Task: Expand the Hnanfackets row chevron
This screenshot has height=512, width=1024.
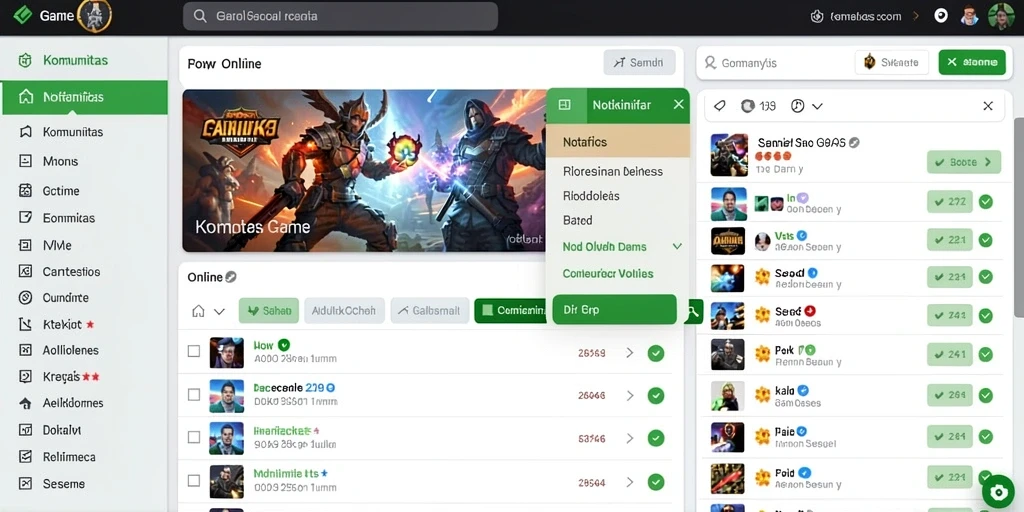Action: coord(630,438)
